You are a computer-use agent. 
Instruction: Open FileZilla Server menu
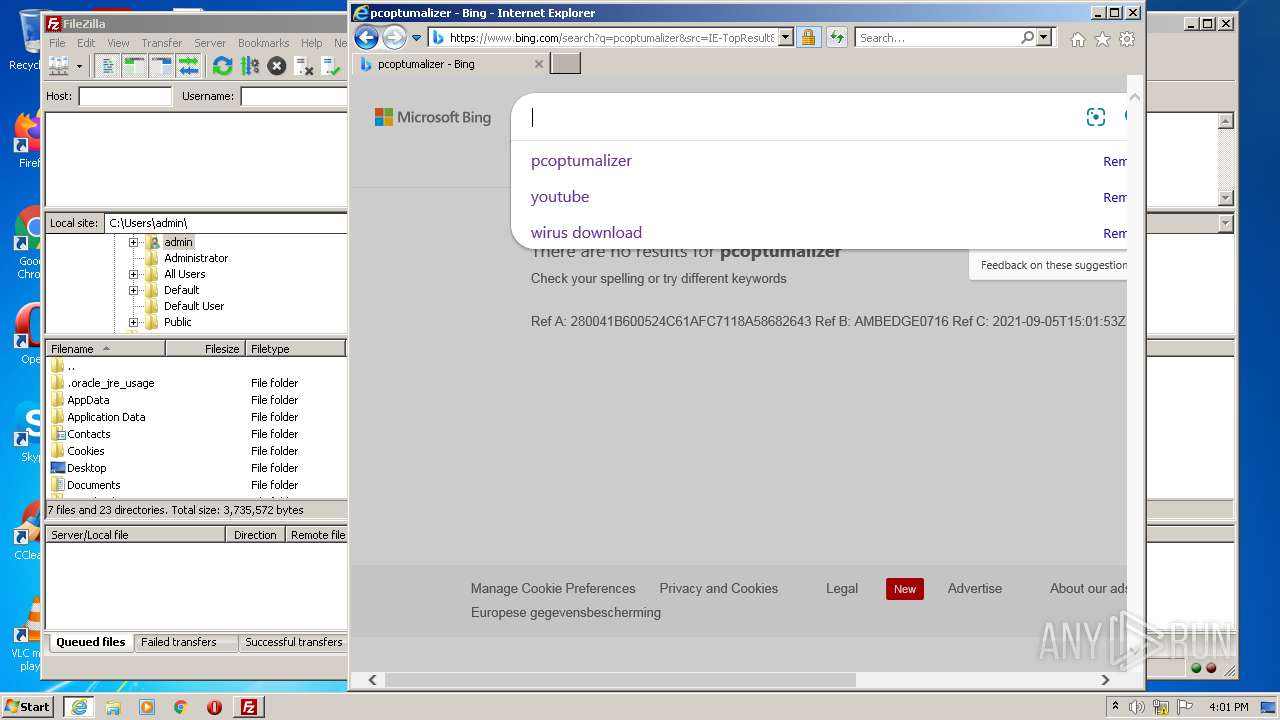(x=210, y=43)
